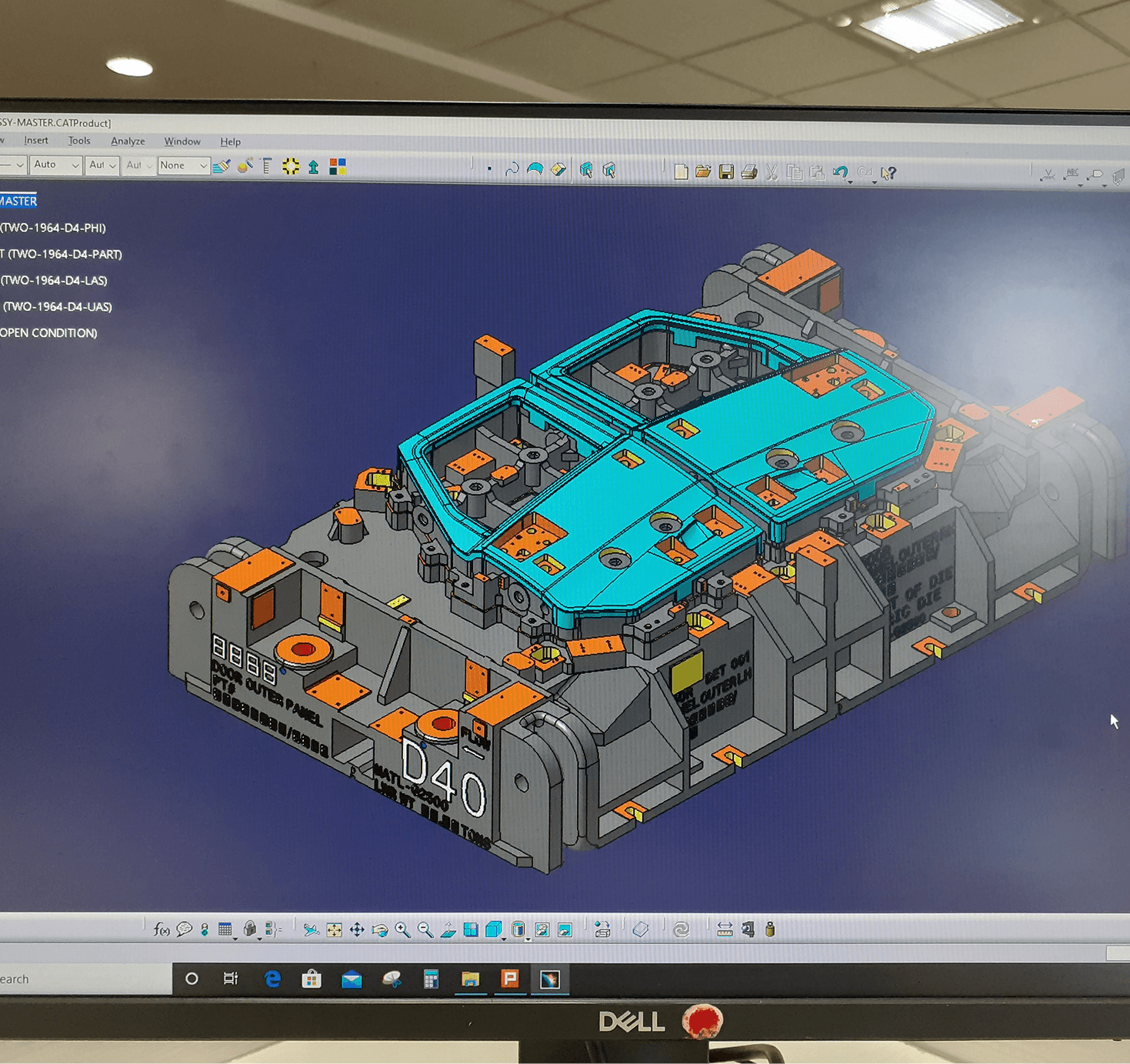Click the padlock icon in bottom toolbar
The width and height of the screenshot is (1130, 1064).
coord(249,929)
